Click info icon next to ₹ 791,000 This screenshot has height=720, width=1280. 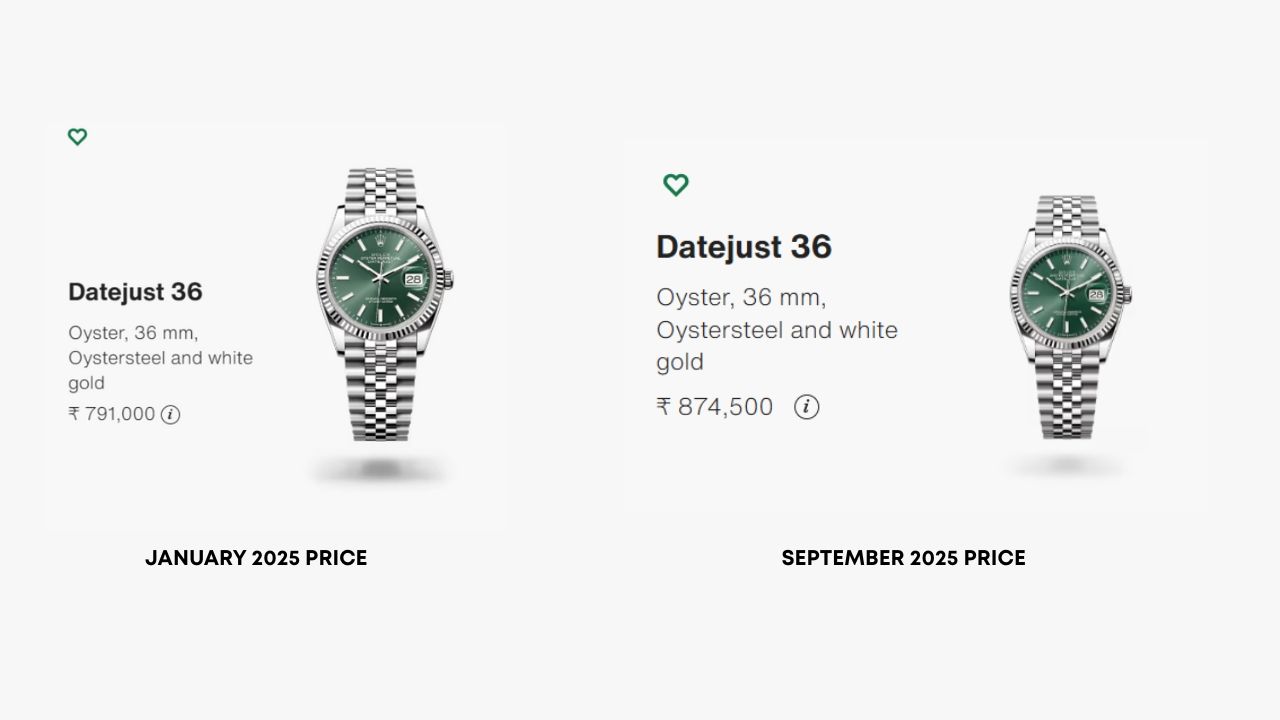click(x=171, y=414)
